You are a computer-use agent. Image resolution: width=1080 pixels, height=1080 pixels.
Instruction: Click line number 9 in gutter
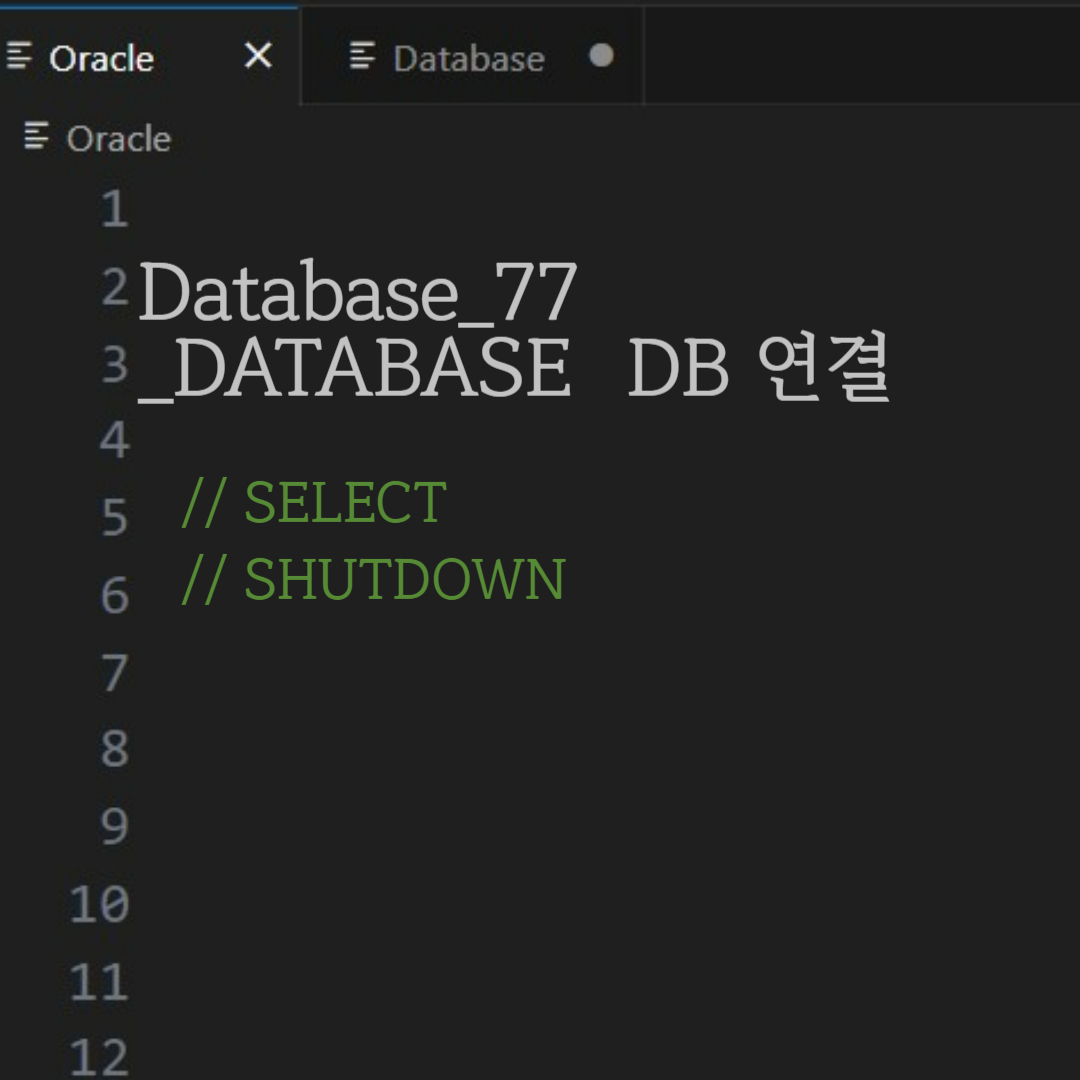click(x=114, y=827)
